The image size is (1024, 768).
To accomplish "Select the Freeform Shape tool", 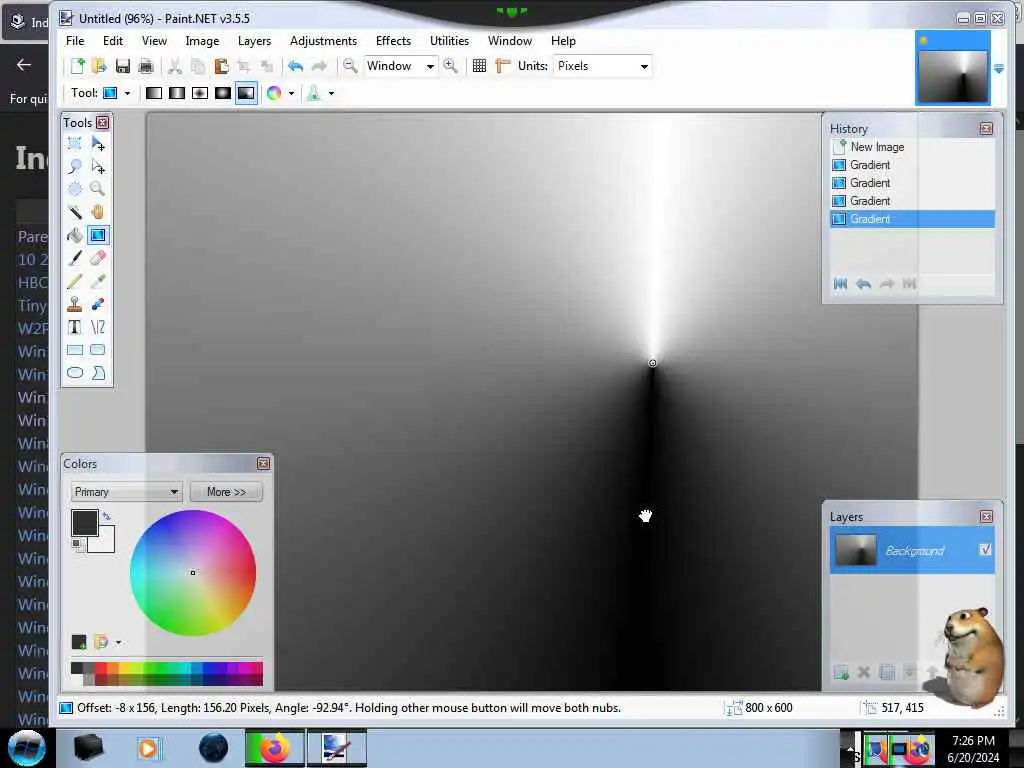I will (x=98, y=373).
